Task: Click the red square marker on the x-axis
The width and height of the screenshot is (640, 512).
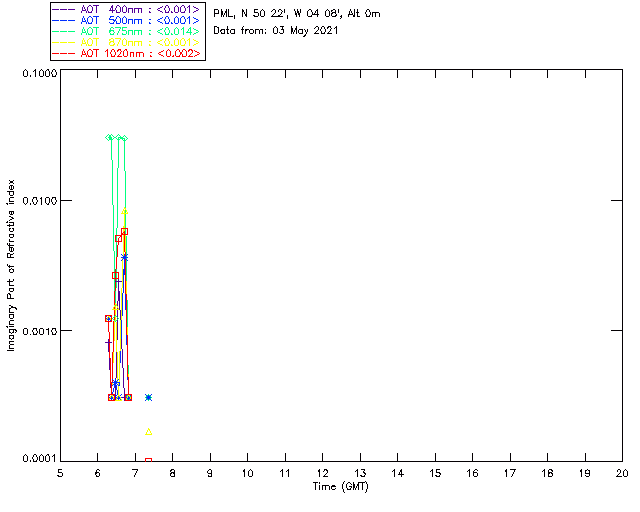Action: 148,461
